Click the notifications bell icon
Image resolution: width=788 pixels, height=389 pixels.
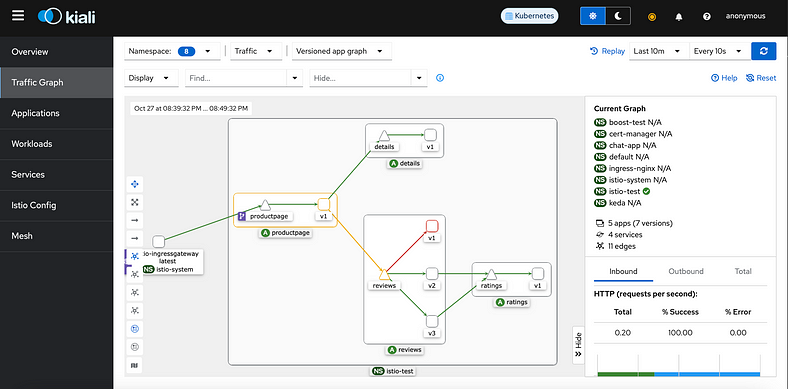click(678, 17)
